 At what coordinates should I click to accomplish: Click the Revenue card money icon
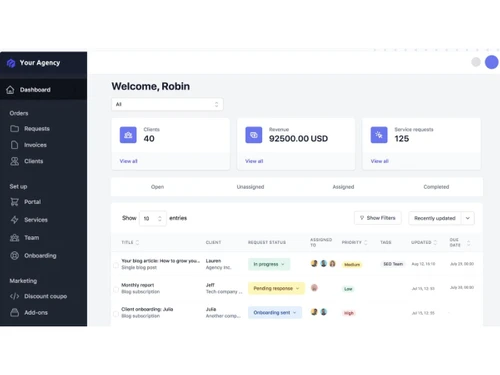tap(254, 135)
